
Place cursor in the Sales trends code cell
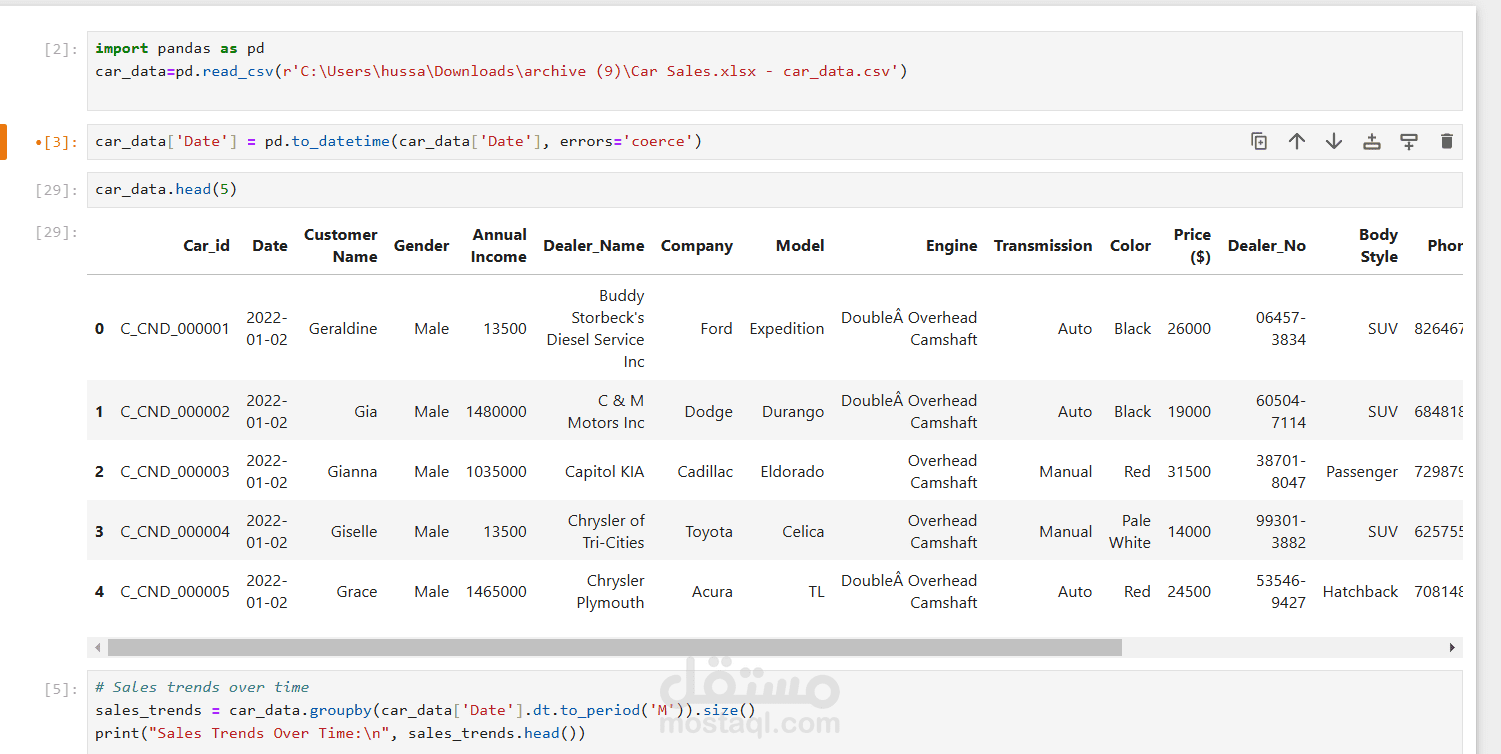(x=600, y=710)
